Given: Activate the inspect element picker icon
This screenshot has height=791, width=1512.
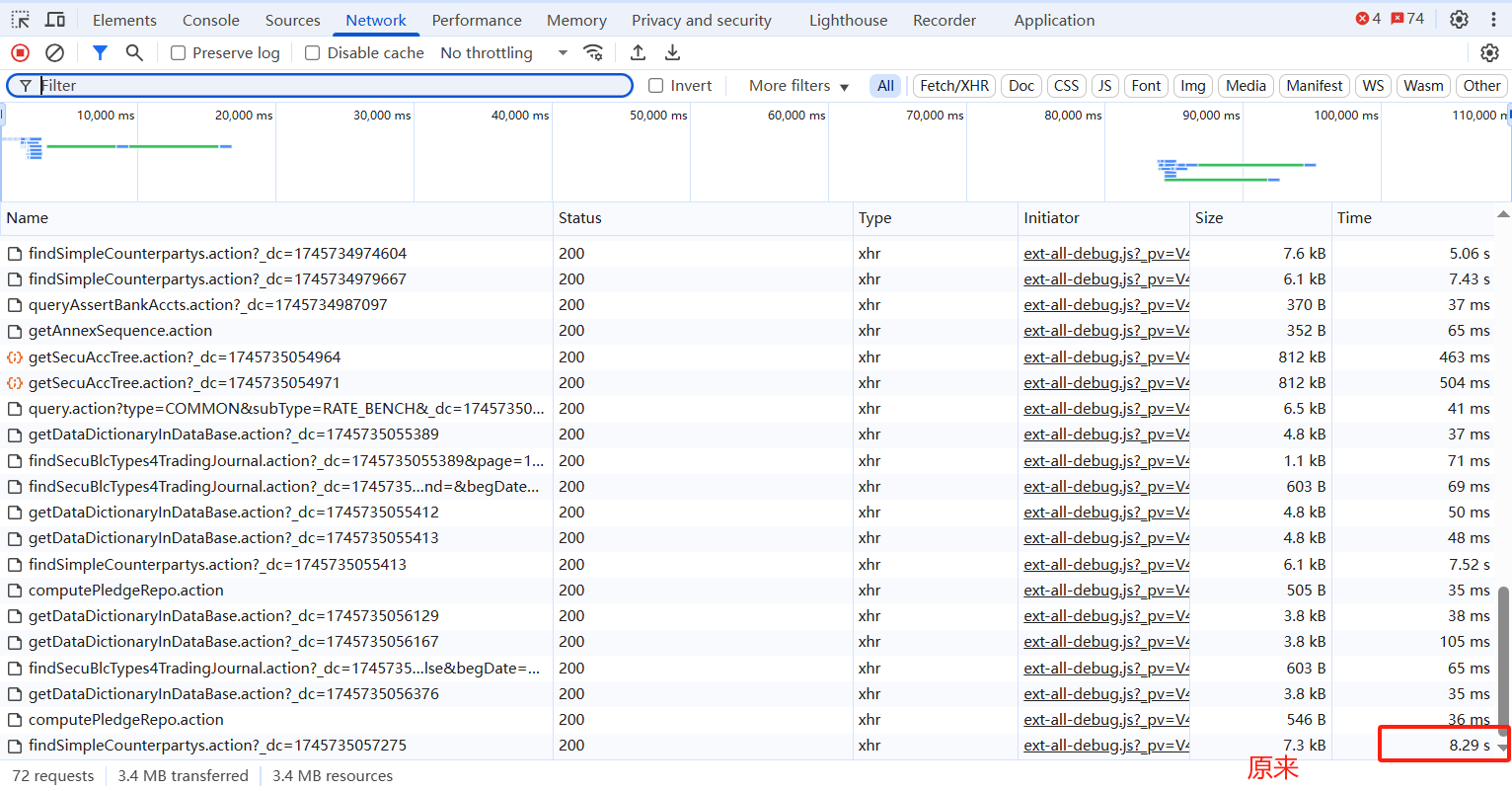Looking at the screenshot, I should [x=21, y=20].
